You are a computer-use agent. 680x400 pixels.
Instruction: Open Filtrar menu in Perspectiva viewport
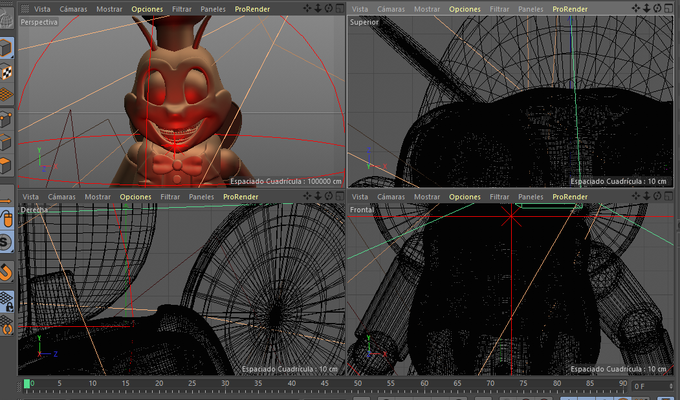pyautogui.click(x=182, y=9)
